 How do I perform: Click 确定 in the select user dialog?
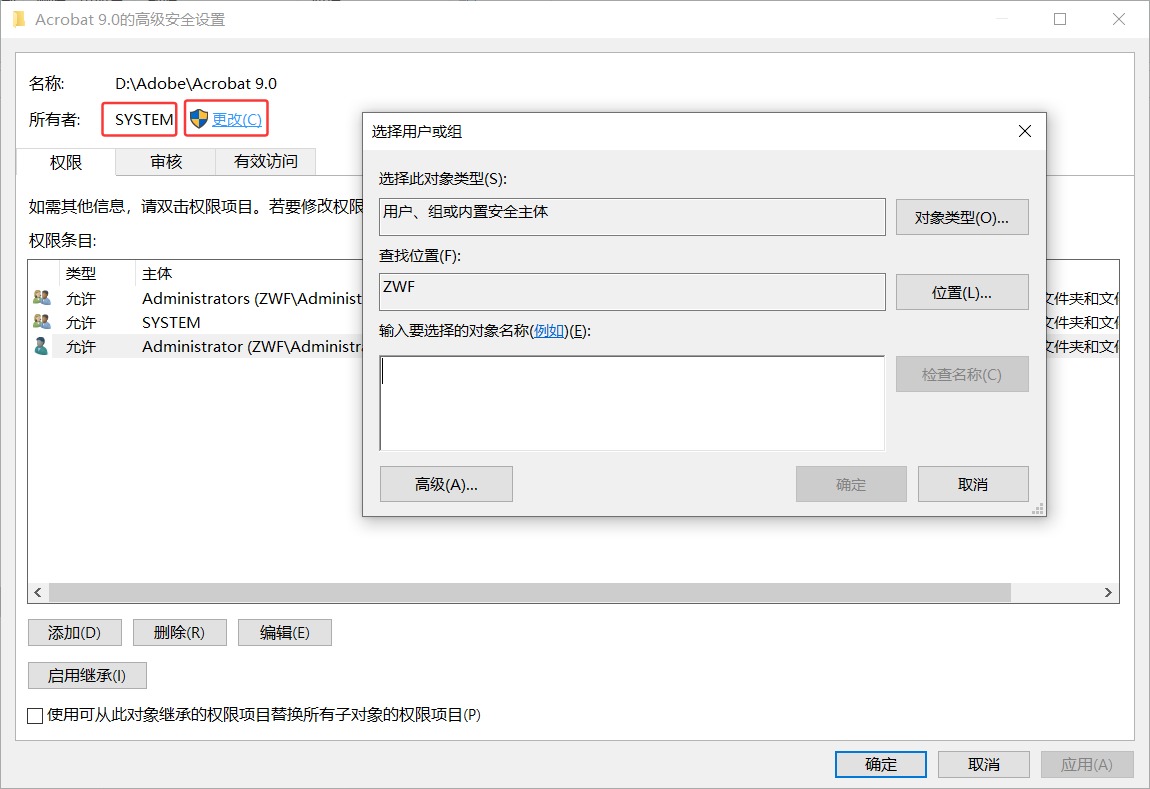click(x=851, y=485)
